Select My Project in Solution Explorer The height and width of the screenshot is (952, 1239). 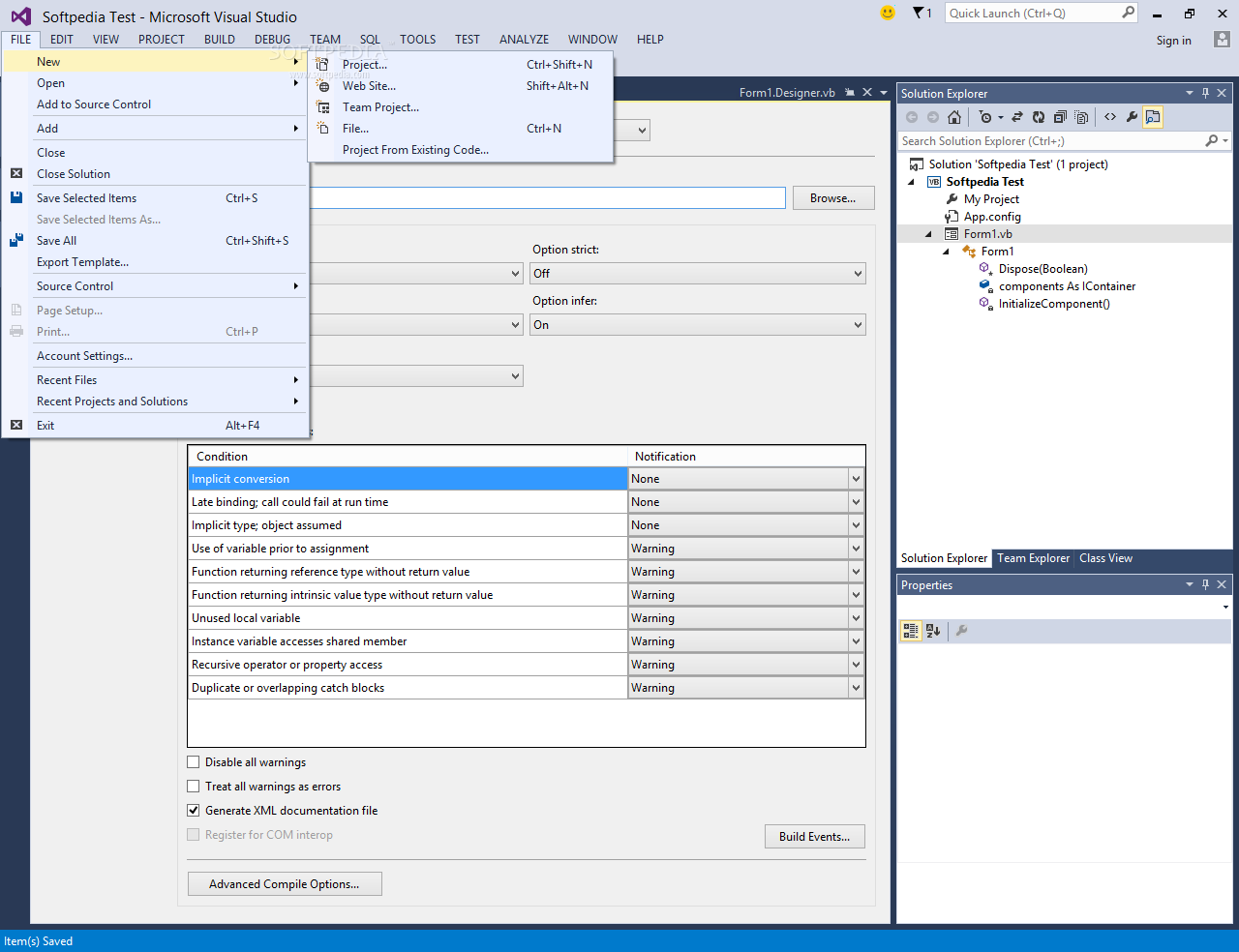991,199
